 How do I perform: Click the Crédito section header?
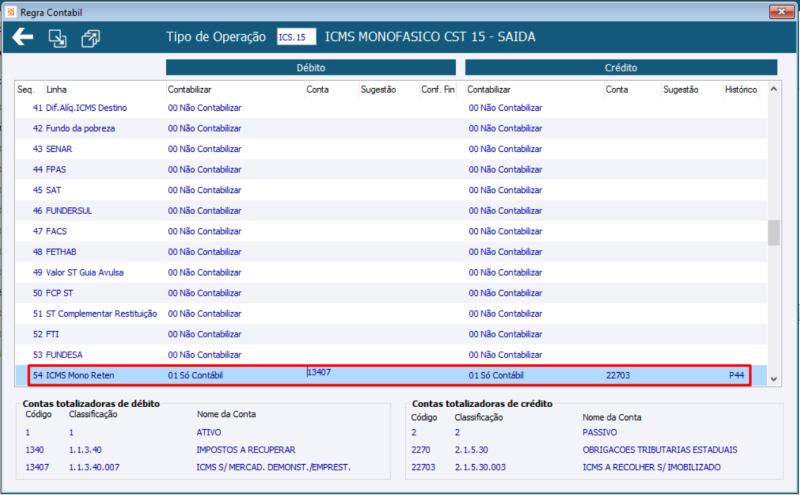tap(621, 67)
